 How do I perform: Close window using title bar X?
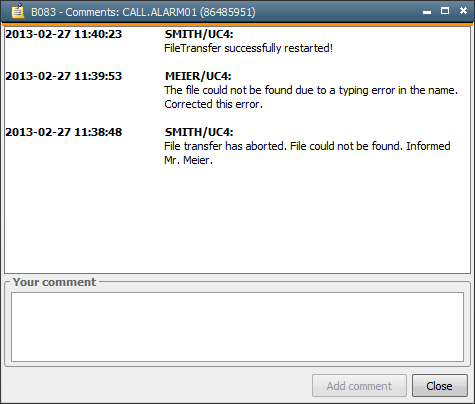(x=463, y=11)
